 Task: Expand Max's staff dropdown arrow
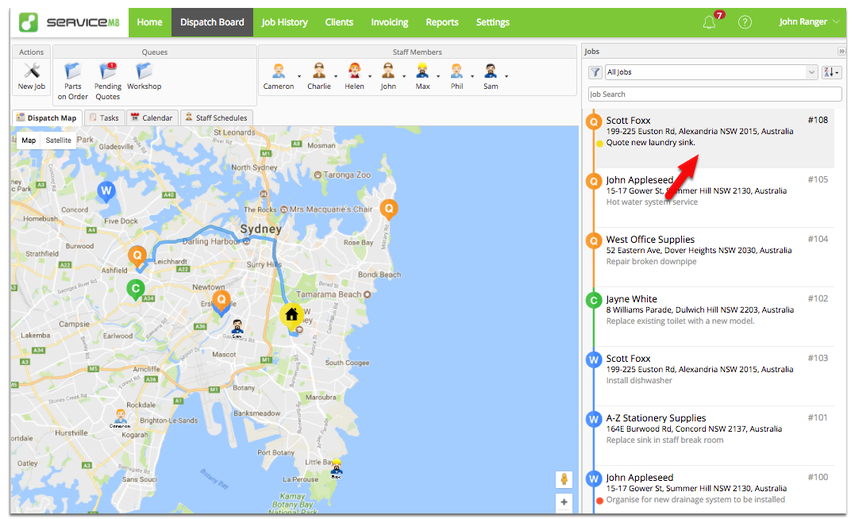pos(438,76)
